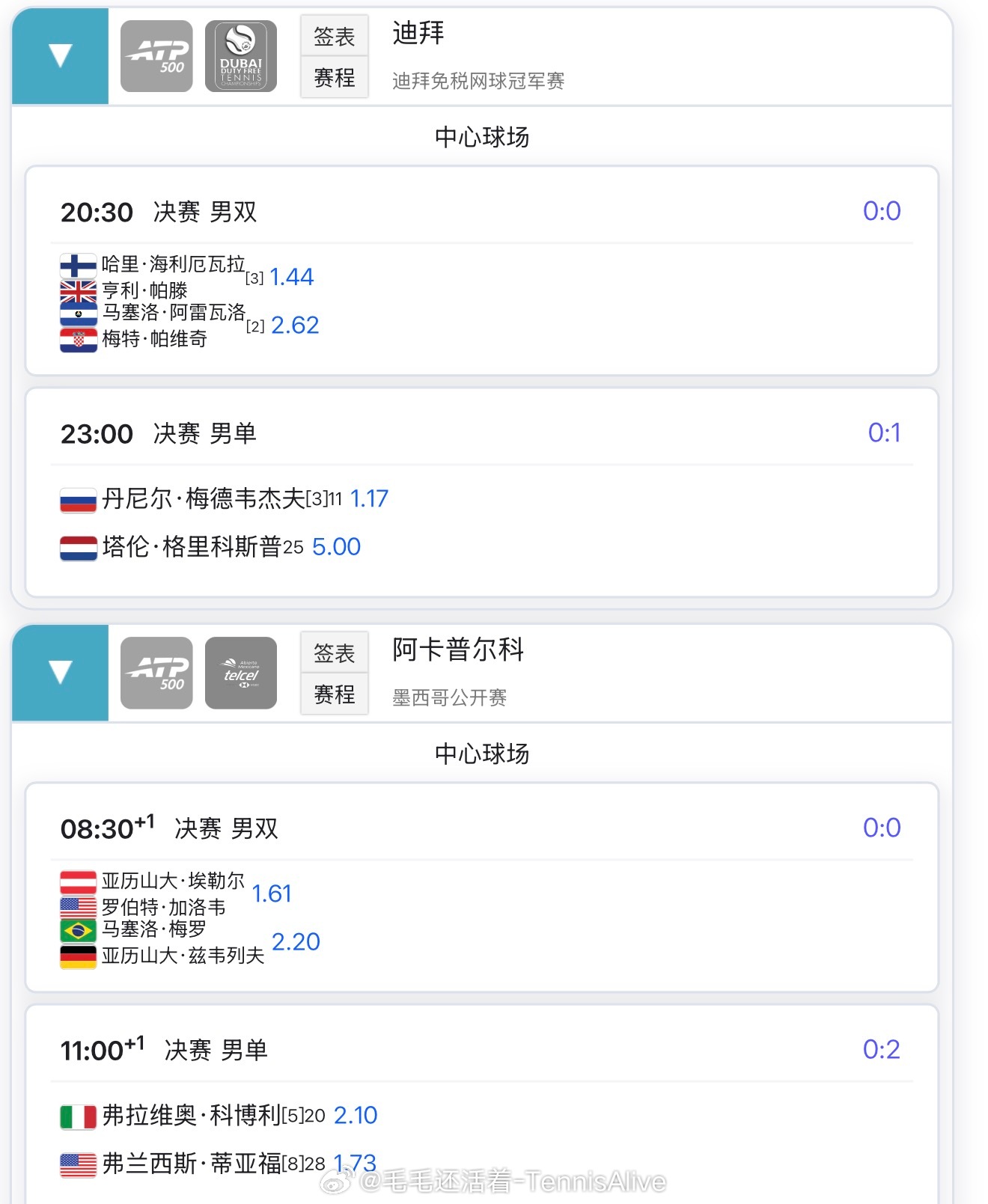Open the Dubai Duty Free Tennis logo
This screenshot has width=988, height=1204.
coord(241,56)
